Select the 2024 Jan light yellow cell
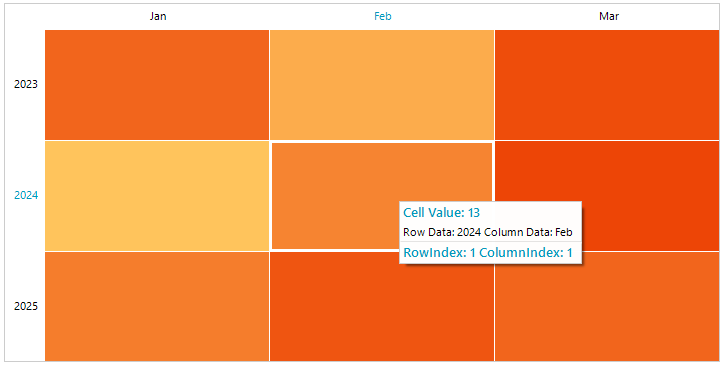 click(157, 196)
